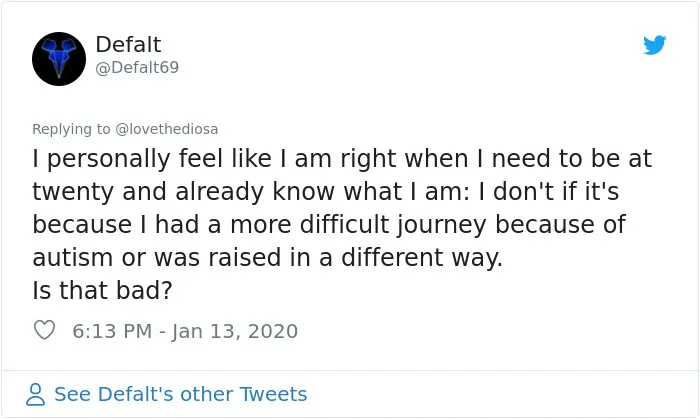
Task: Click the "Replying to" label
Action: [x=71, y=129]
